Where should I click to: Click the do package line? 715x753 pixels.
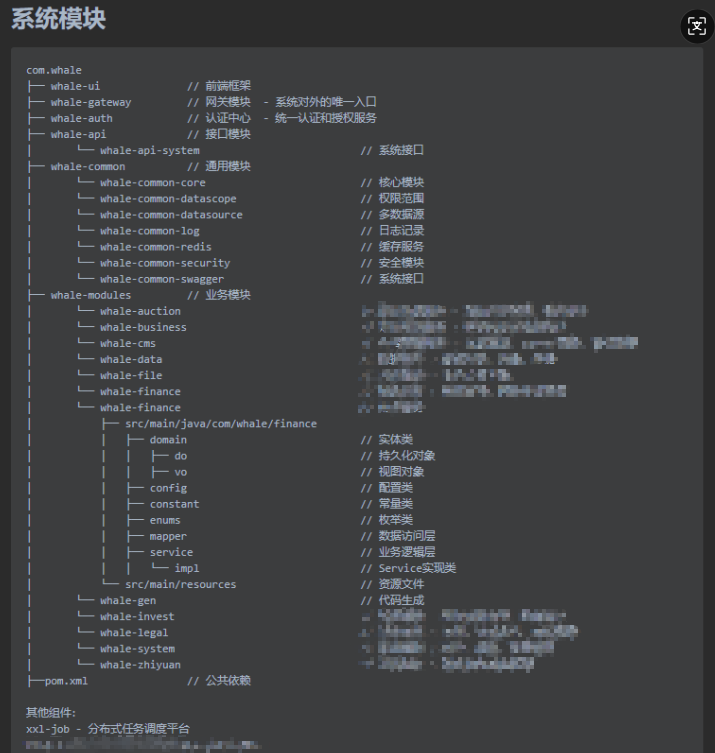click(181, 456)
